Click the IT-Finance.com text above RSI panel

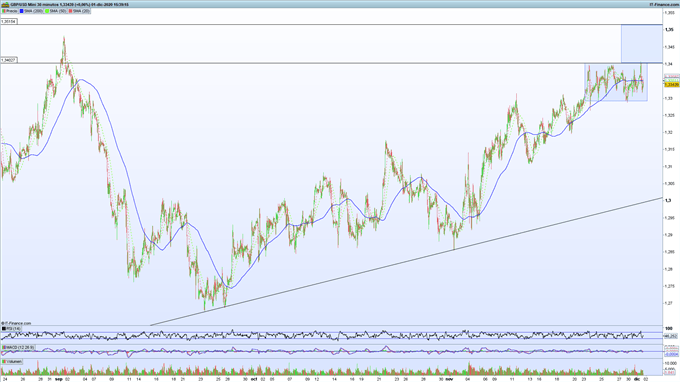[17, 323]
